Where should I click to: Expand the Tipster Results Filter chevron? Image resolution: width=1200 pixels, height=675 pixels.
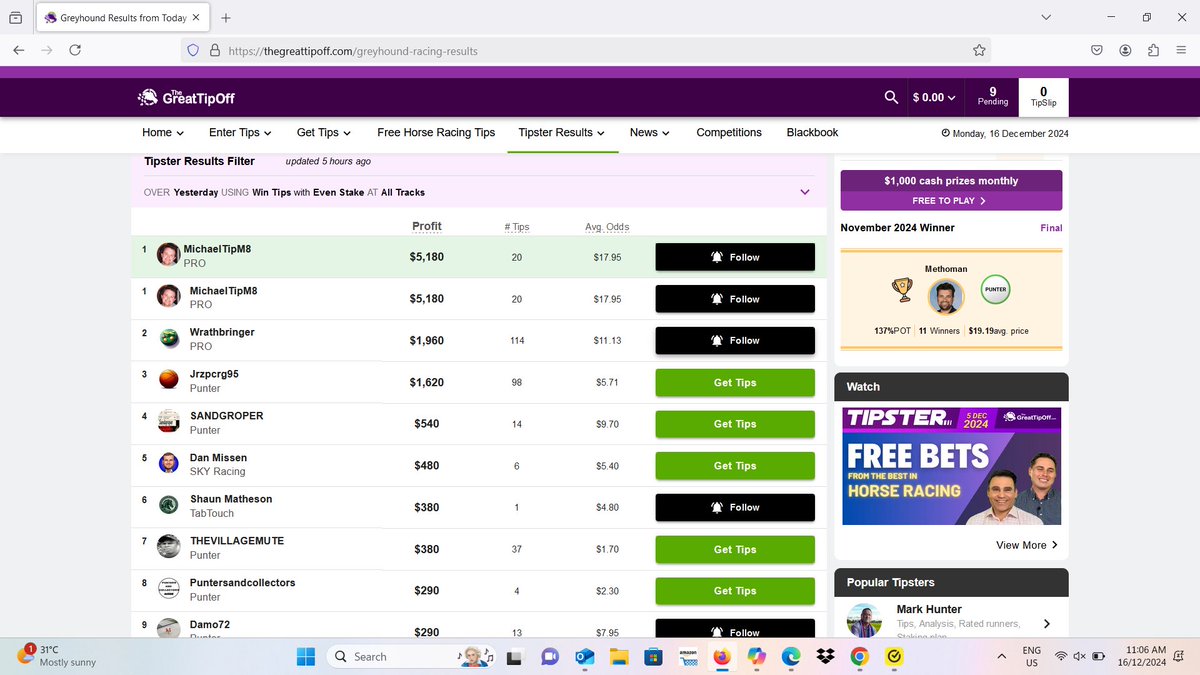pyautogui.click(x=805, y=192)
